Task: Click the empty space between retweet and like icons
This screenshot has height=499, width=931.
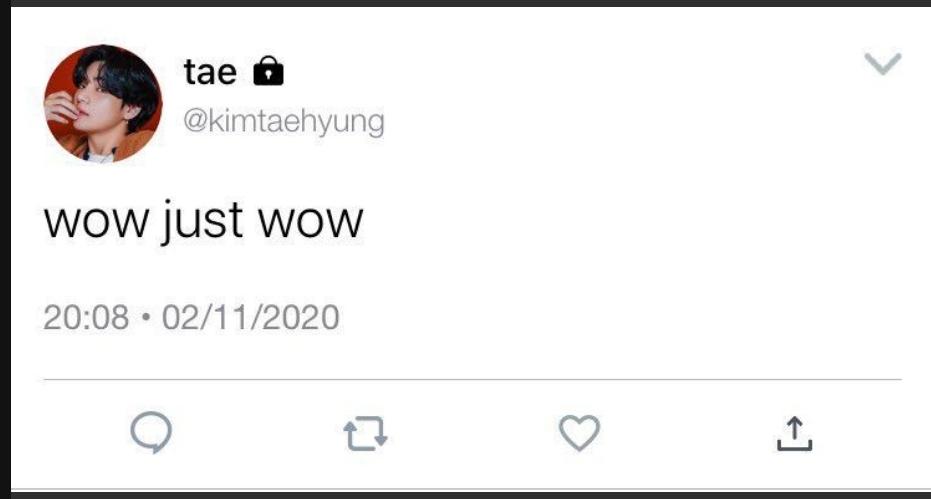Action: pyautogui.click(x=472, y=433)
